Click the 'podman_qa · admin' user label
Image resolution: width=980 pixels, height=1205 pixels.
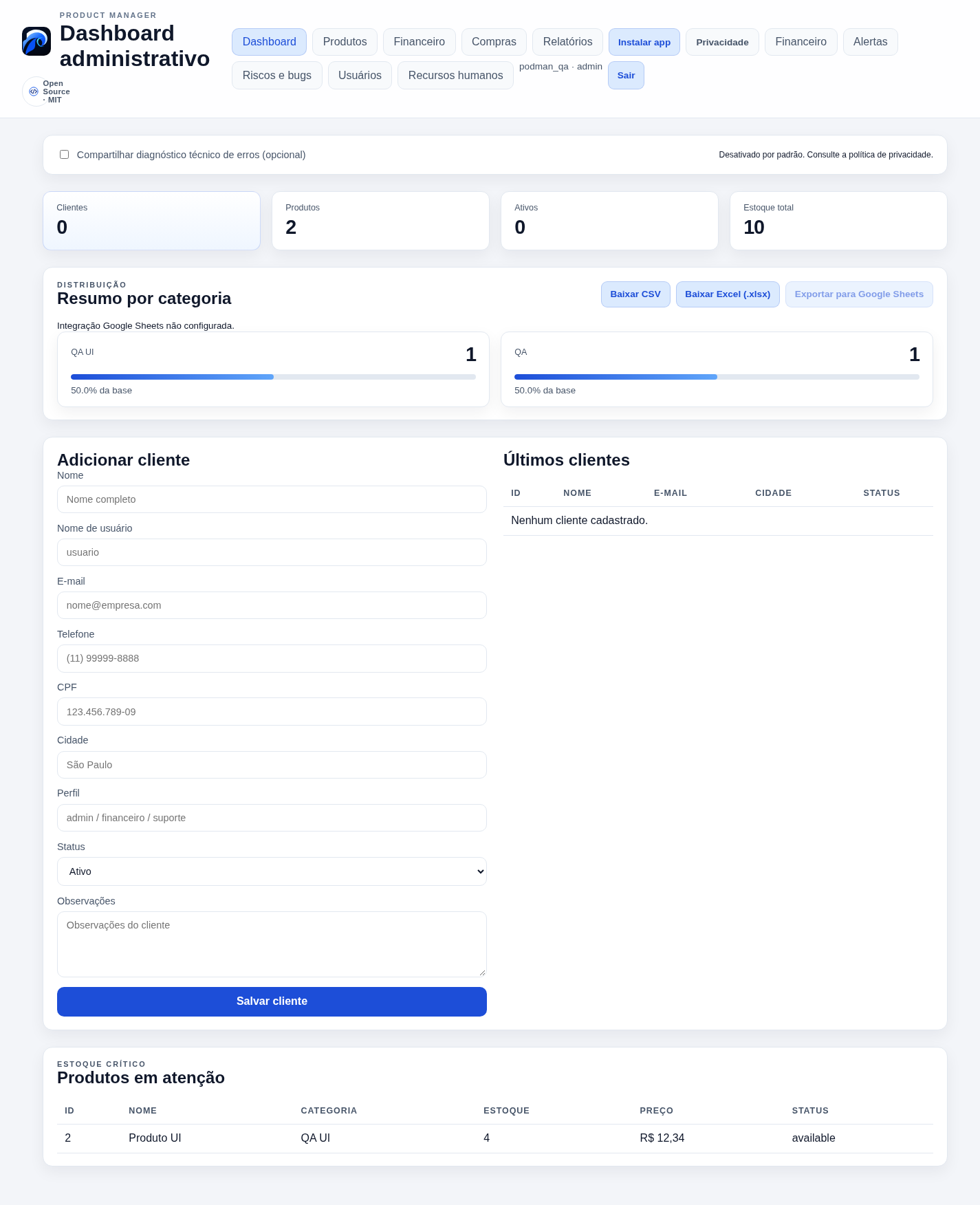pyautogui.click(x=560, y=67)
